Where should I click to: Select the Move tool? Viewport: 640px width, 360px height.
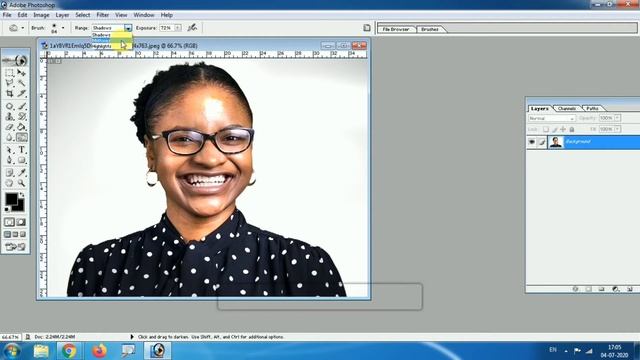tap(22, 73)
